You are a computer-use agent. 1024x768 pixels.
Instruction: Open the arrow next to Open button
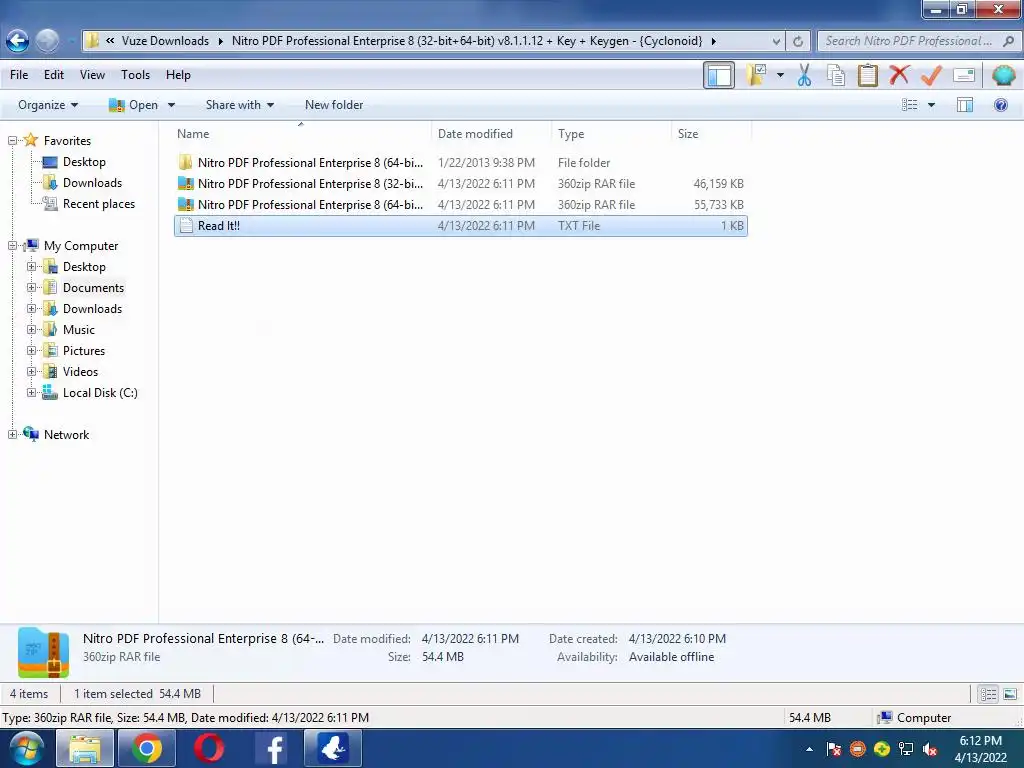(171, 105)
